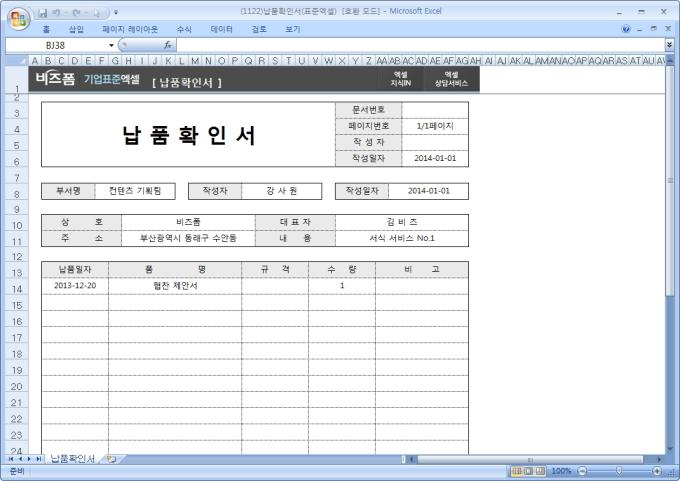Click the Excel Help question mark icon
The height and width of the screenshot is (481, 680).
[626, 29]
